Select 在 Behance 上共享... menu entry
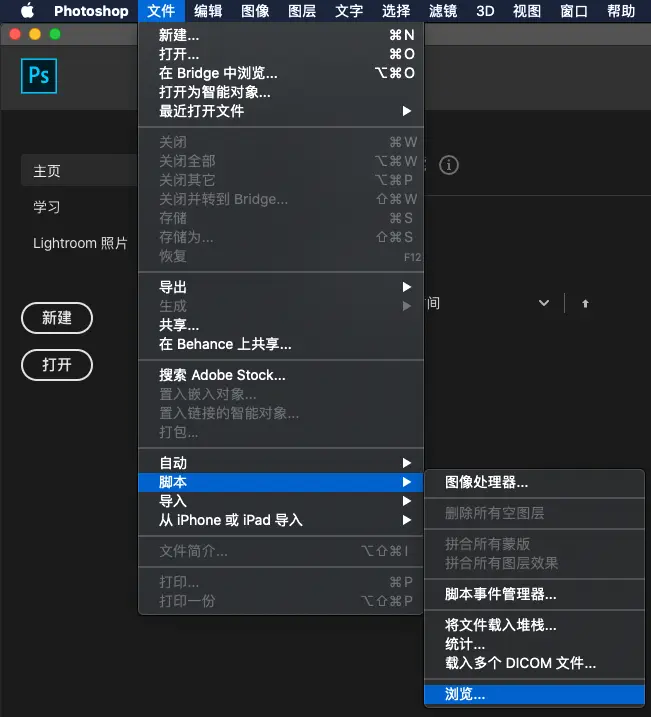The image size is (651, 717). [x=281, y=344]
